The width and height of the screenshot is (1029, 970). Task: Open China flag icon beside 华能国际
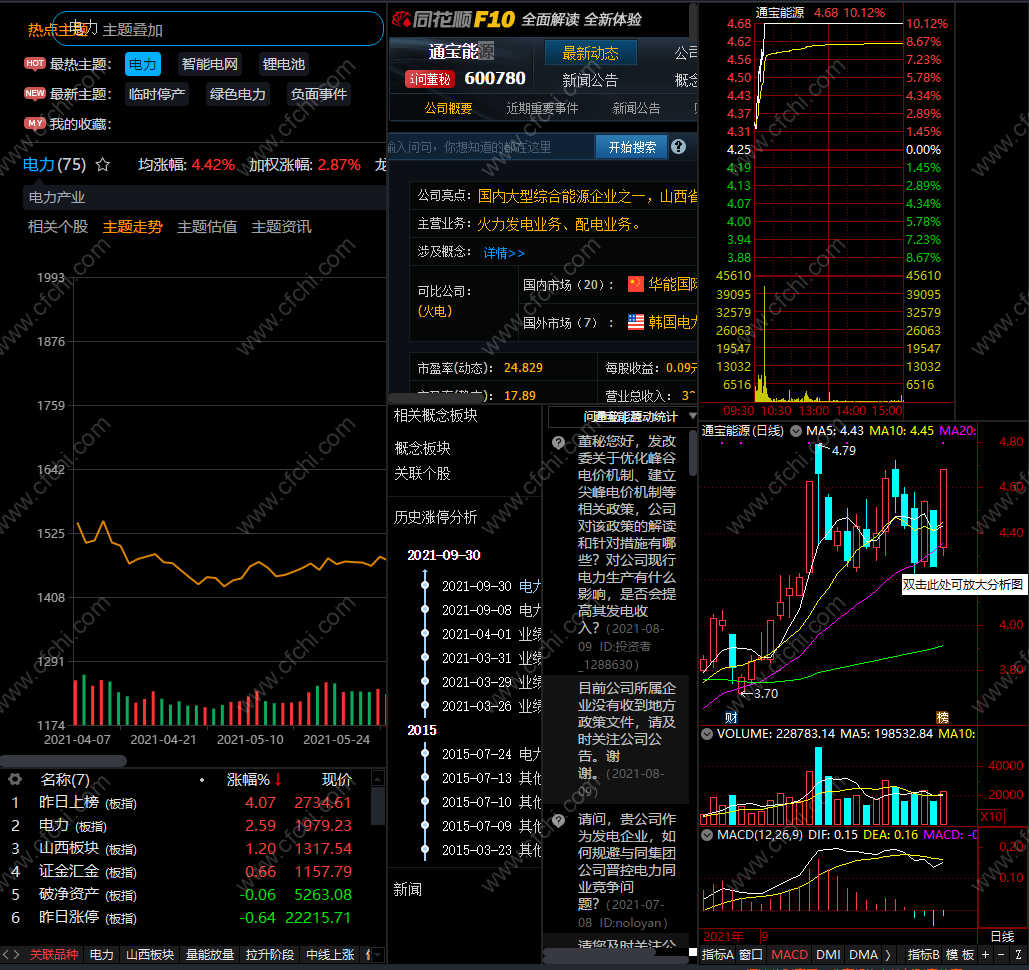tap(636, 284)
